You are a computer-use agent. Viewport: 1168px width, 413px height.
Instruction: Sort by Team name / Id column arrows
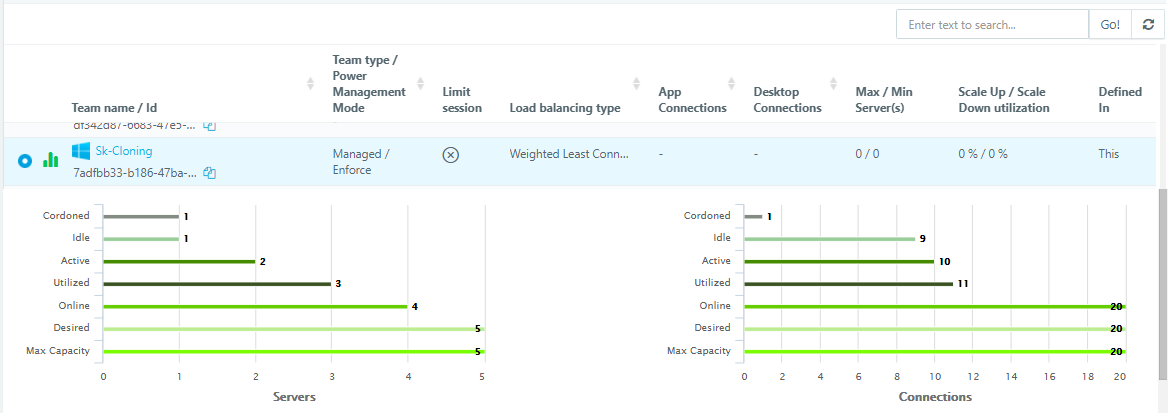310,84
